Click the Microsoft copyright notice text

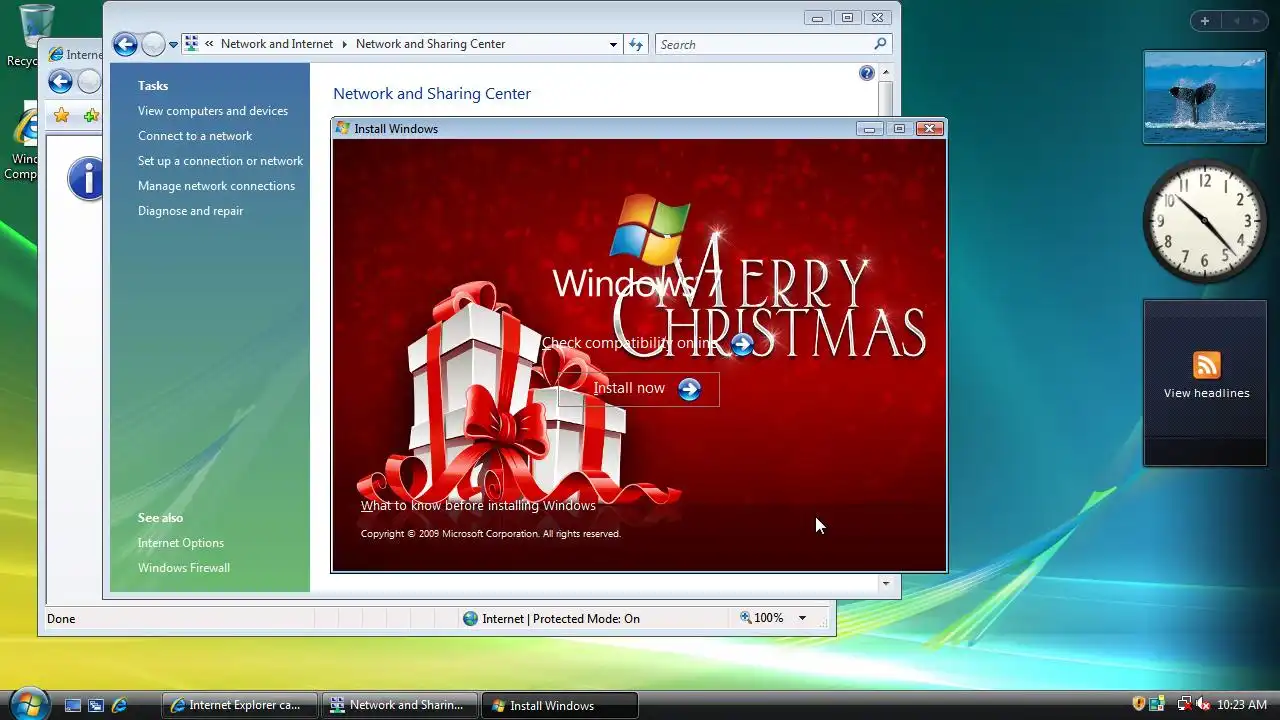pyautogui.click(x=490, y=534)
